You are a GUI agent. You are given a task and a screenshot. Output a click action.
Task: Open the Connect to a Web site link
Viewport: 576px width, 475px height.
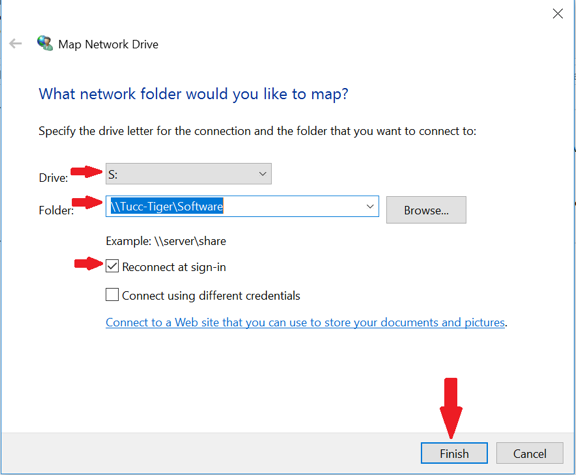pyautogui.click(x=305, y=323)
